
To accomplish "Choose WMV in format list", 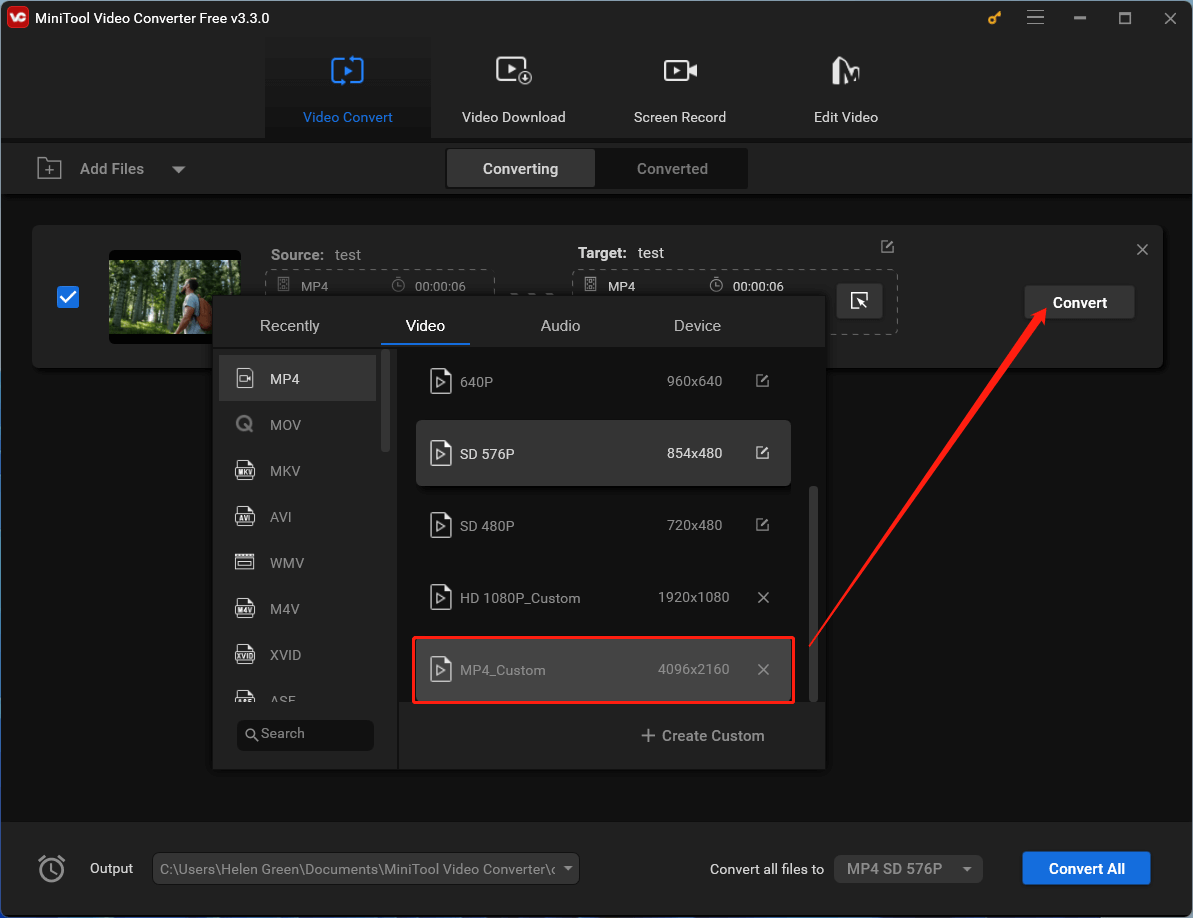I will pyautogui.click(x=297, y=563).
